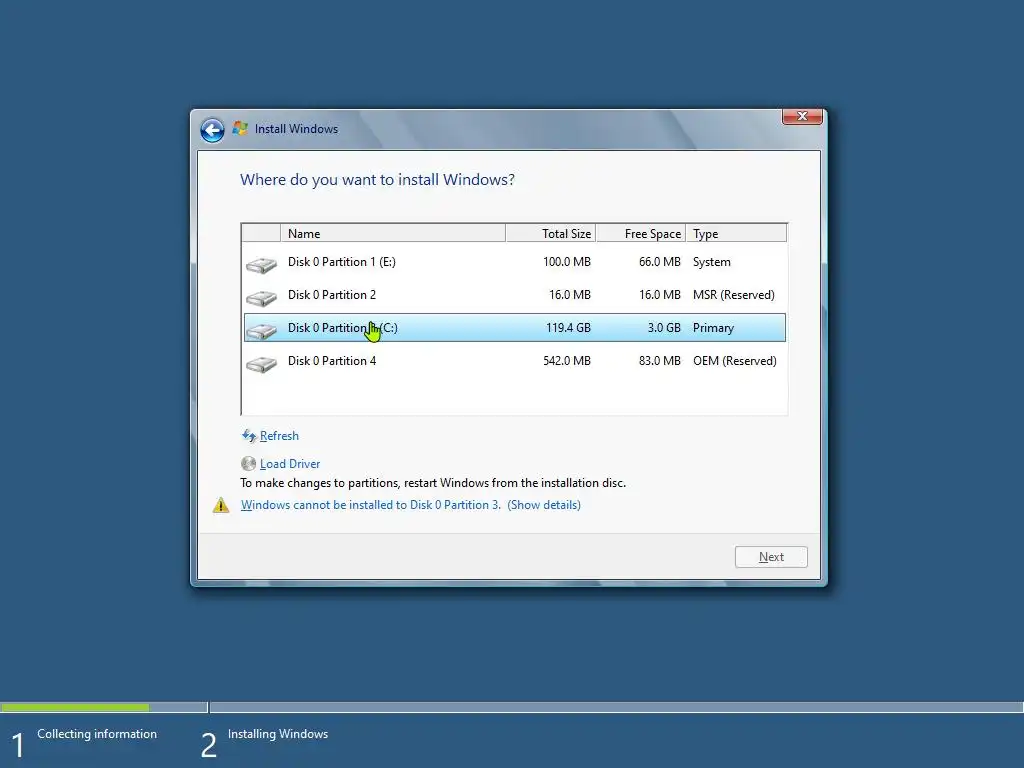Viewport: 1024px width, 768px height.
Task: Open the Load Driver link
Action: pos(290,464)
